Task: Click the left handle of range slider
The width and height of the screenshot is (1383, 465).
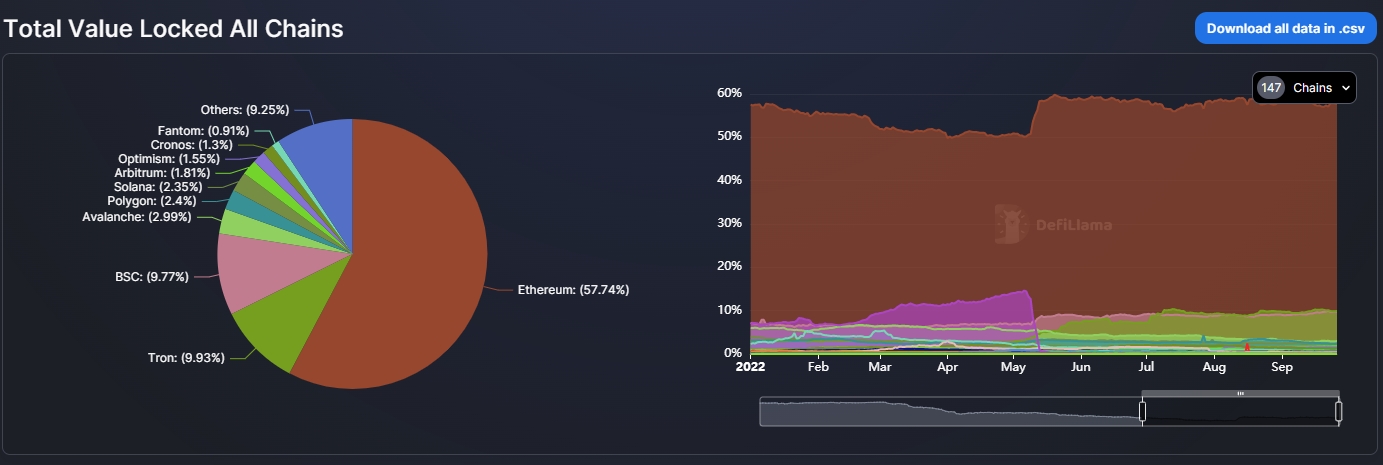Action: [1142, 411]
